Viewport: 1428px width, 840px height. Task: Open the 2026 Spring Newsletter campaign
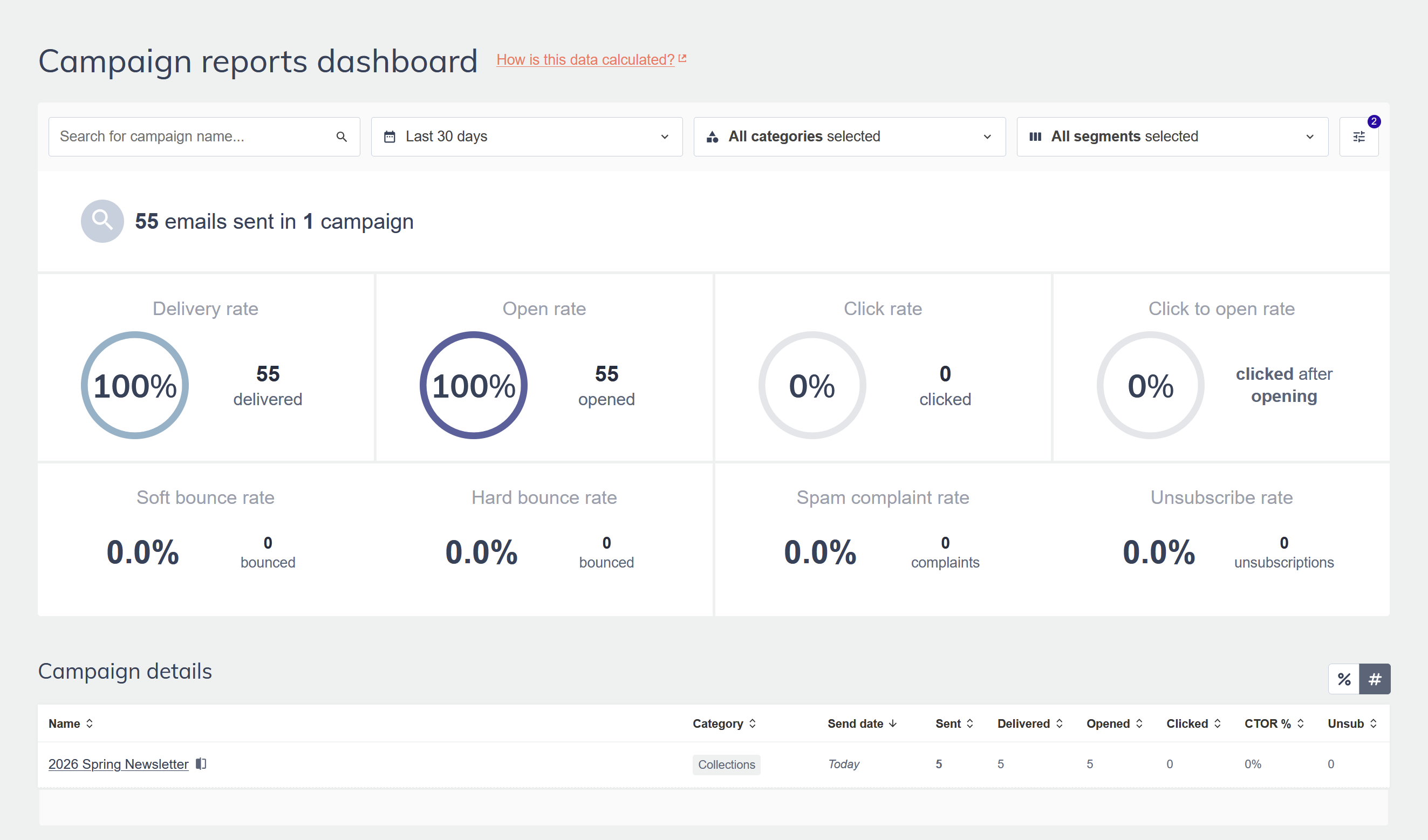point(118,764)
